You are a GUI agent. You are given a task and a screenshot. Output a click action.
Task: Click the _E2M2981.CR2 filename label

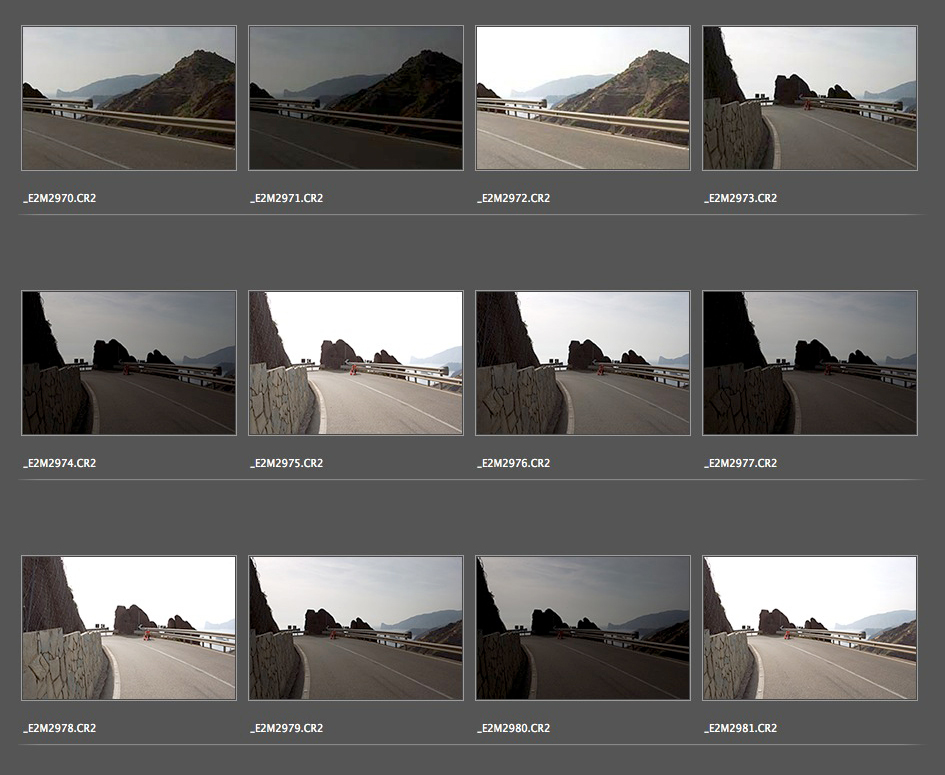click(740, 728)
